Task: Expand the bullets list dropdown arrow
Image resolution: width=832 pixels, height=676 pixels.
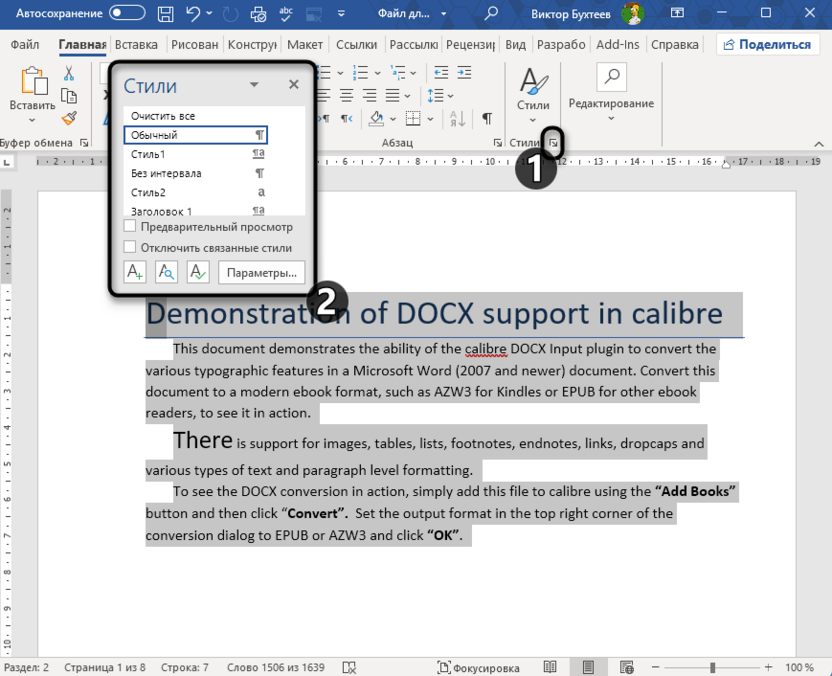Action: tap(340, 73)
